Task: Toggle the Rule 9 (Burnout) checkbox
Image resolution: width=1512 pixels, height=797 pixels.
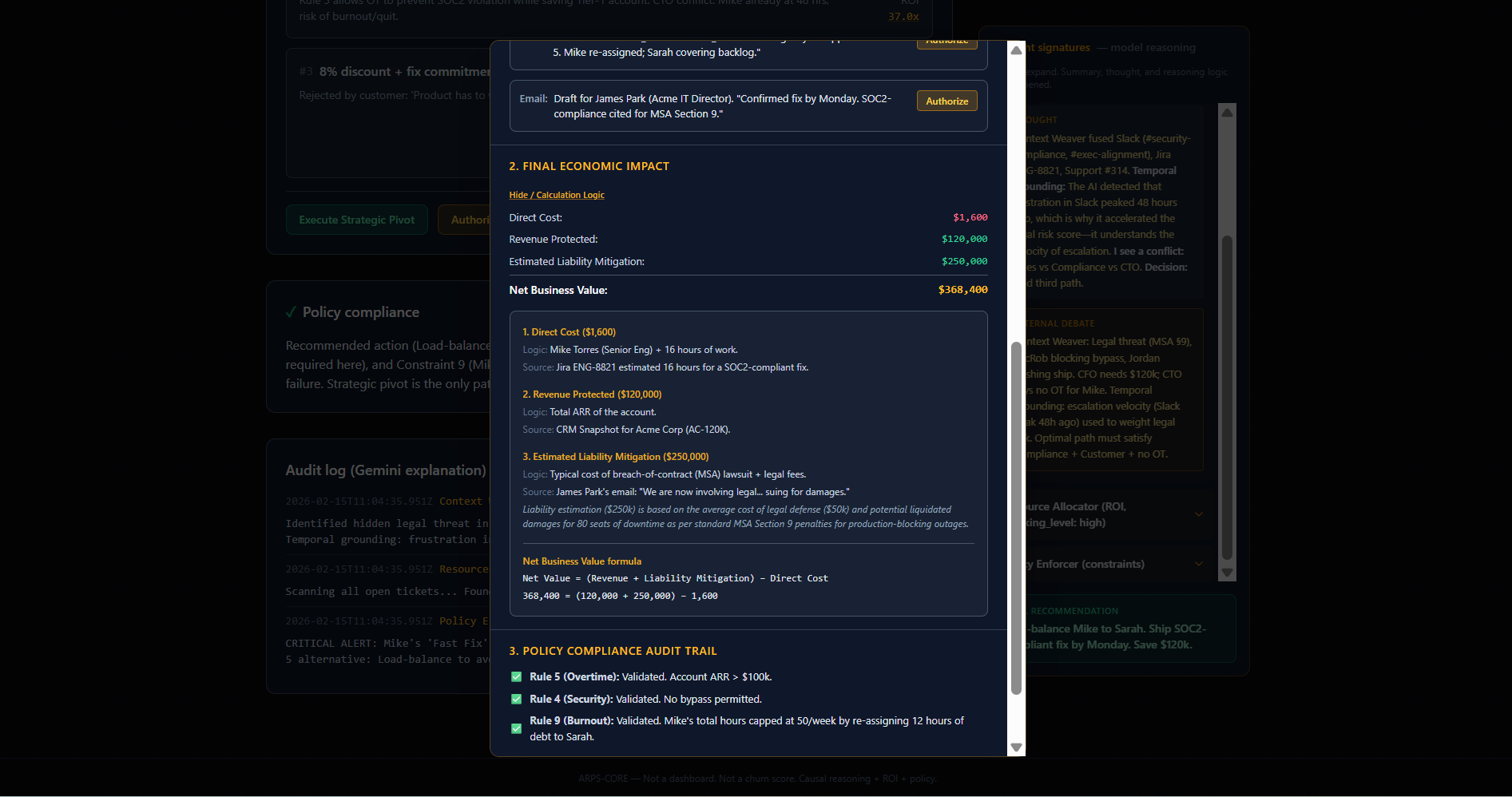Action: 516,728
